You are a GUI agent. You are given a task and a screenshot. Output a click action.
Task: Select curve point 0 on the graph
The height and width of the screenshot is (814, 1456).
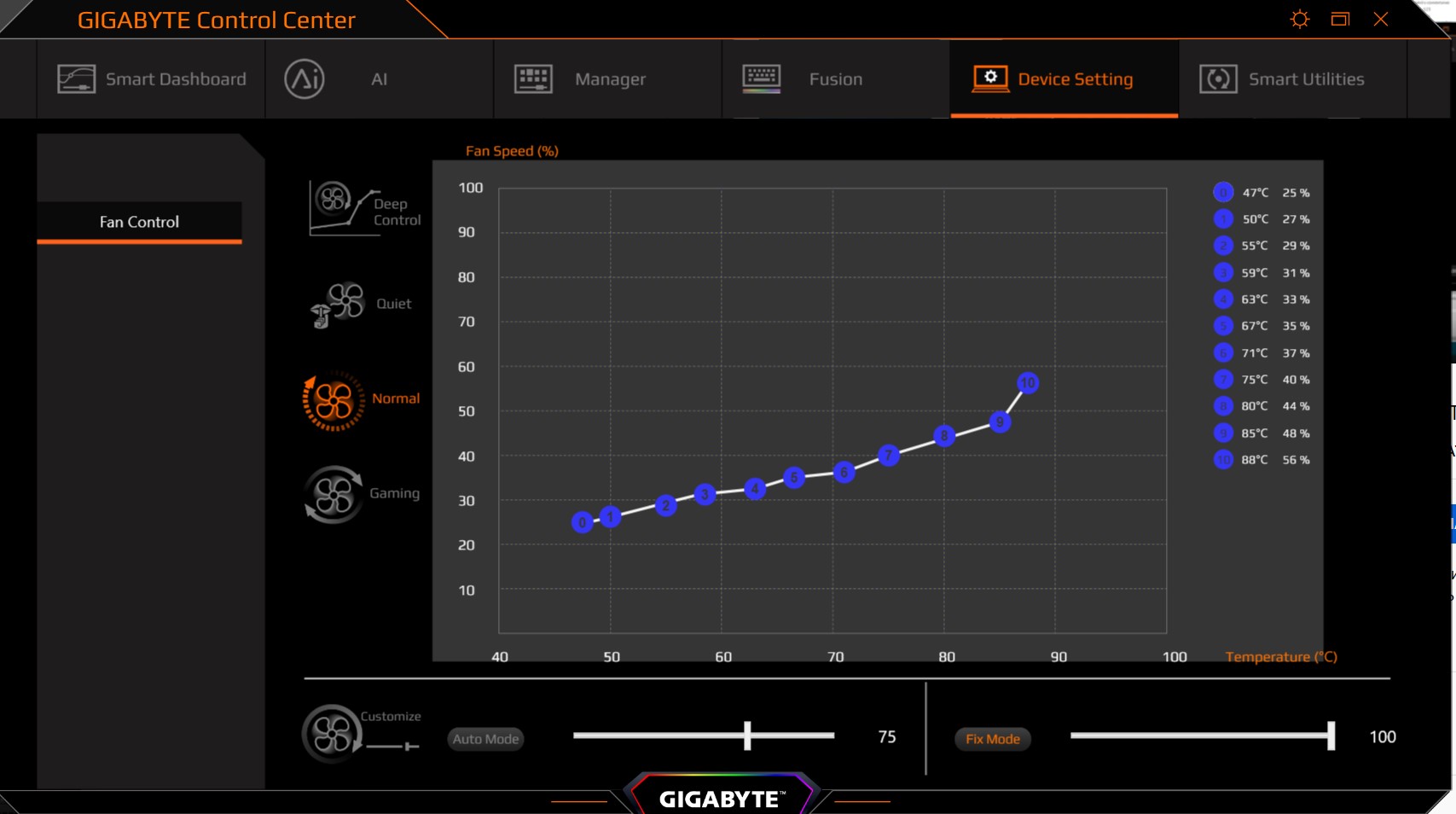(582, 522)
